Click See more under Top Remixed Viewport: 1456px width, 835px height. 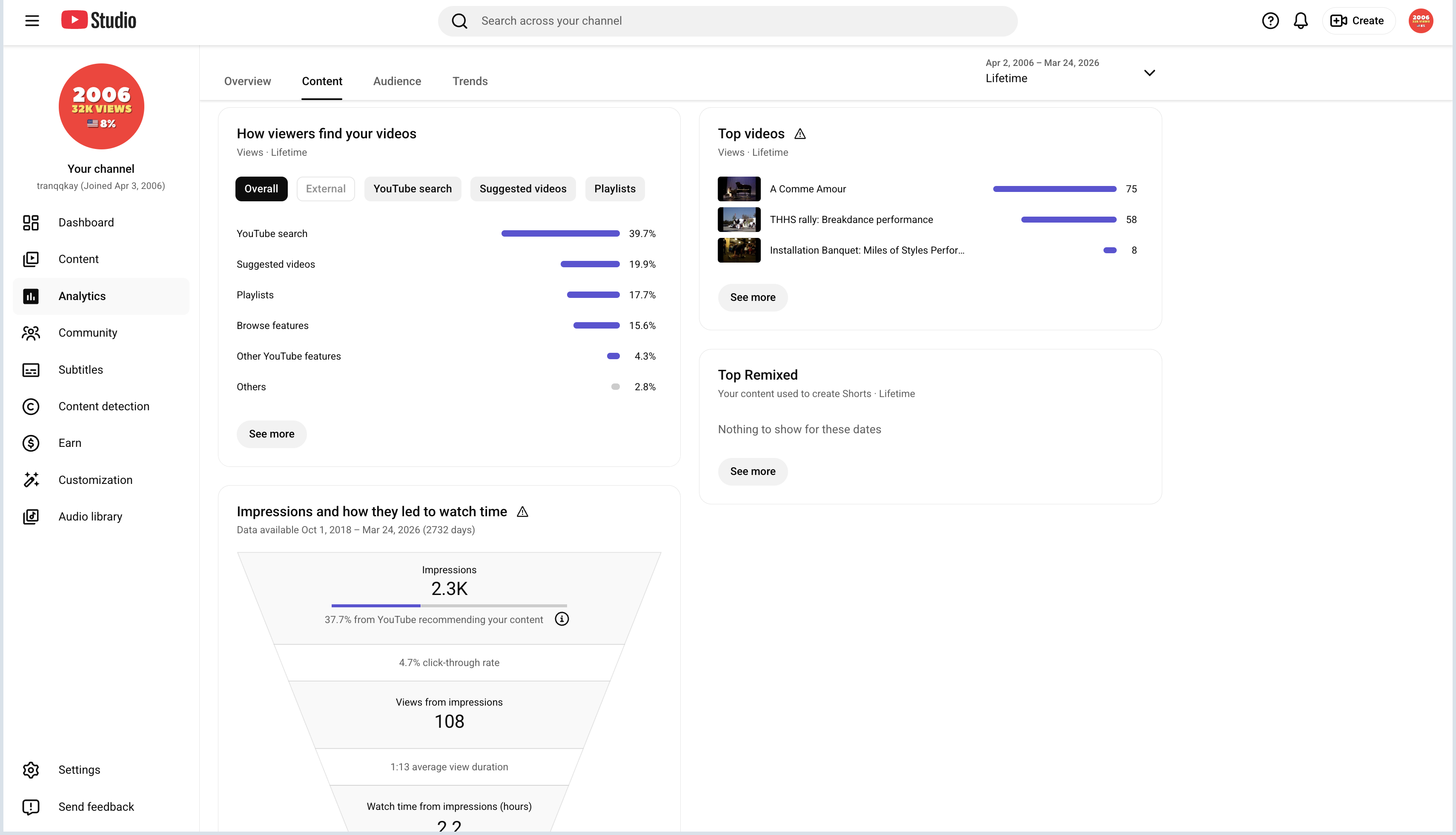(x=753, y=472)
